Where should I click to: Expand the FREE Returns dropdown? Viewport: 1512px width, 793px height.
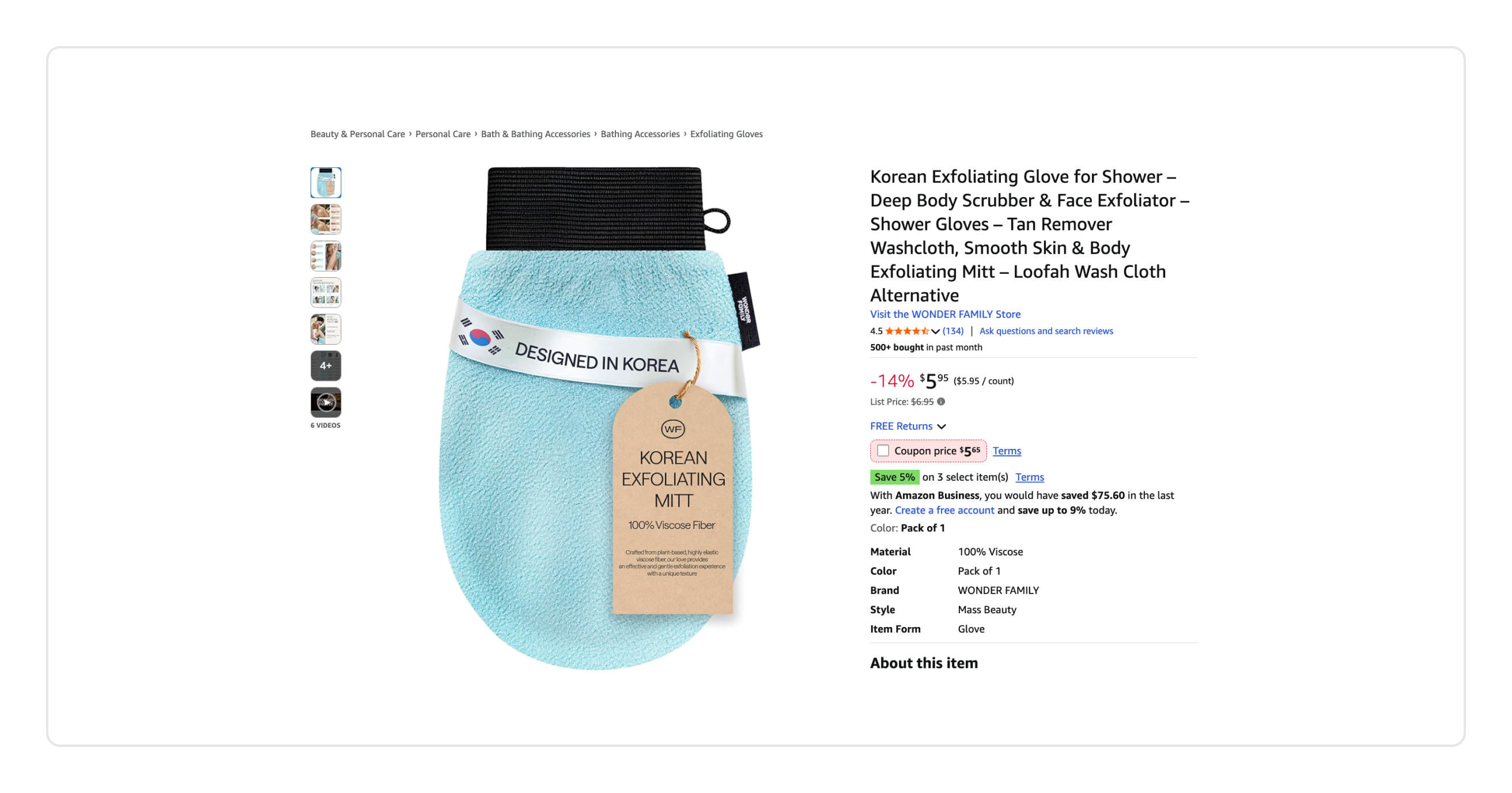908,426
